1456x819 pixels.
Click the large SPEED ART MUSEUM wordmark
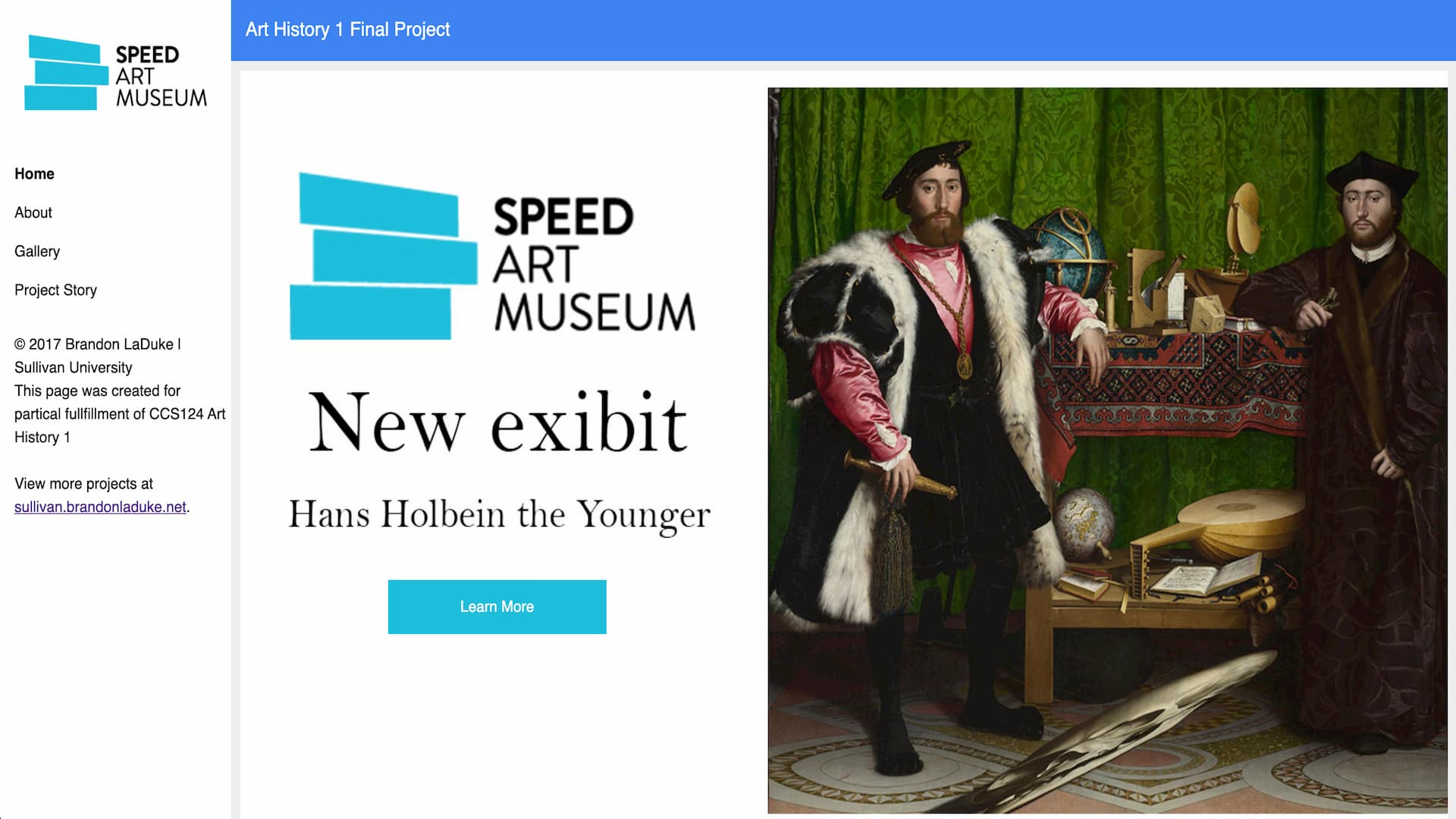coord(594,264)
